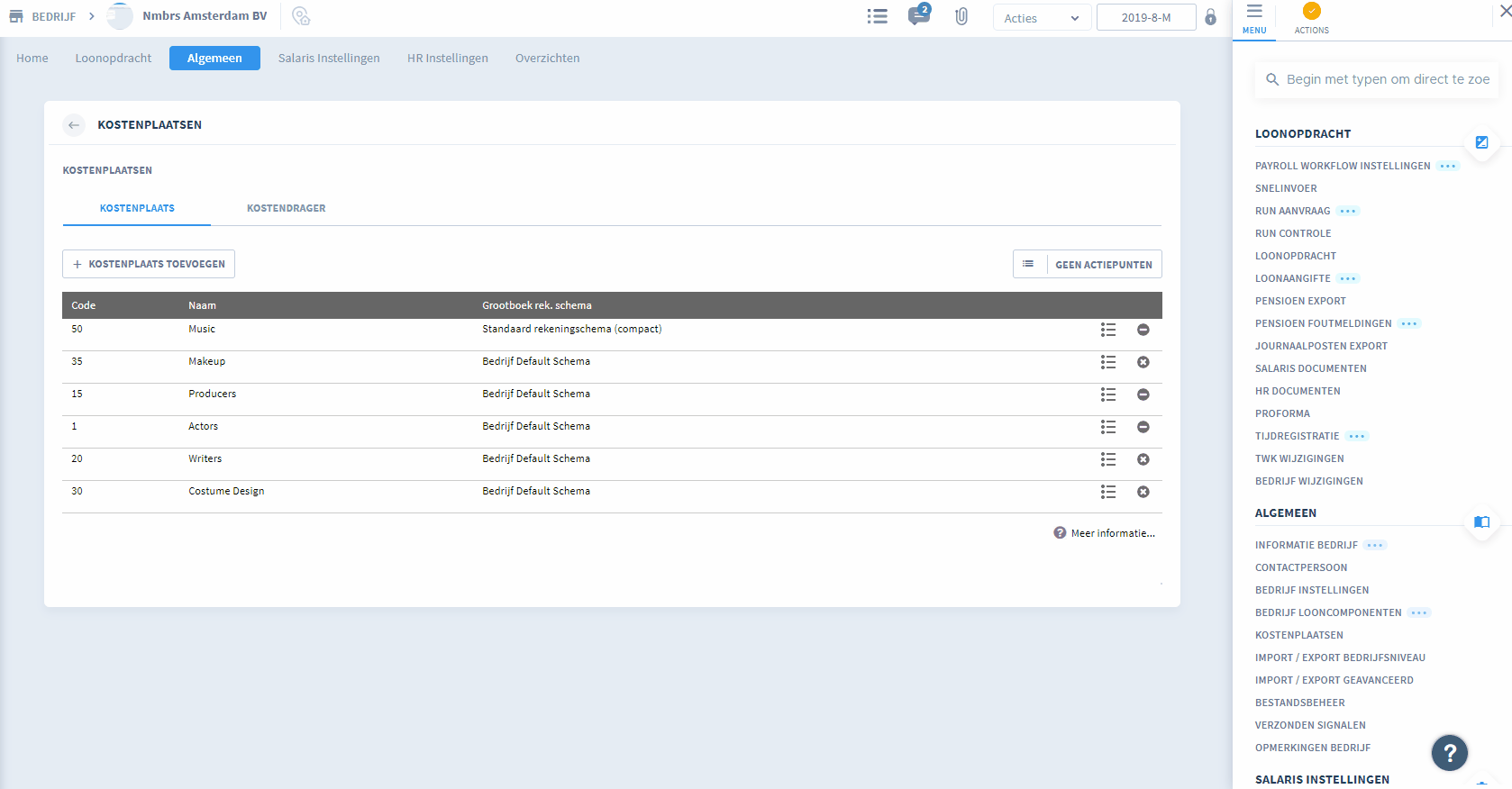
Task: Go back using the arrow next to Kostenplaatsen
Action: tap(74, 125)
